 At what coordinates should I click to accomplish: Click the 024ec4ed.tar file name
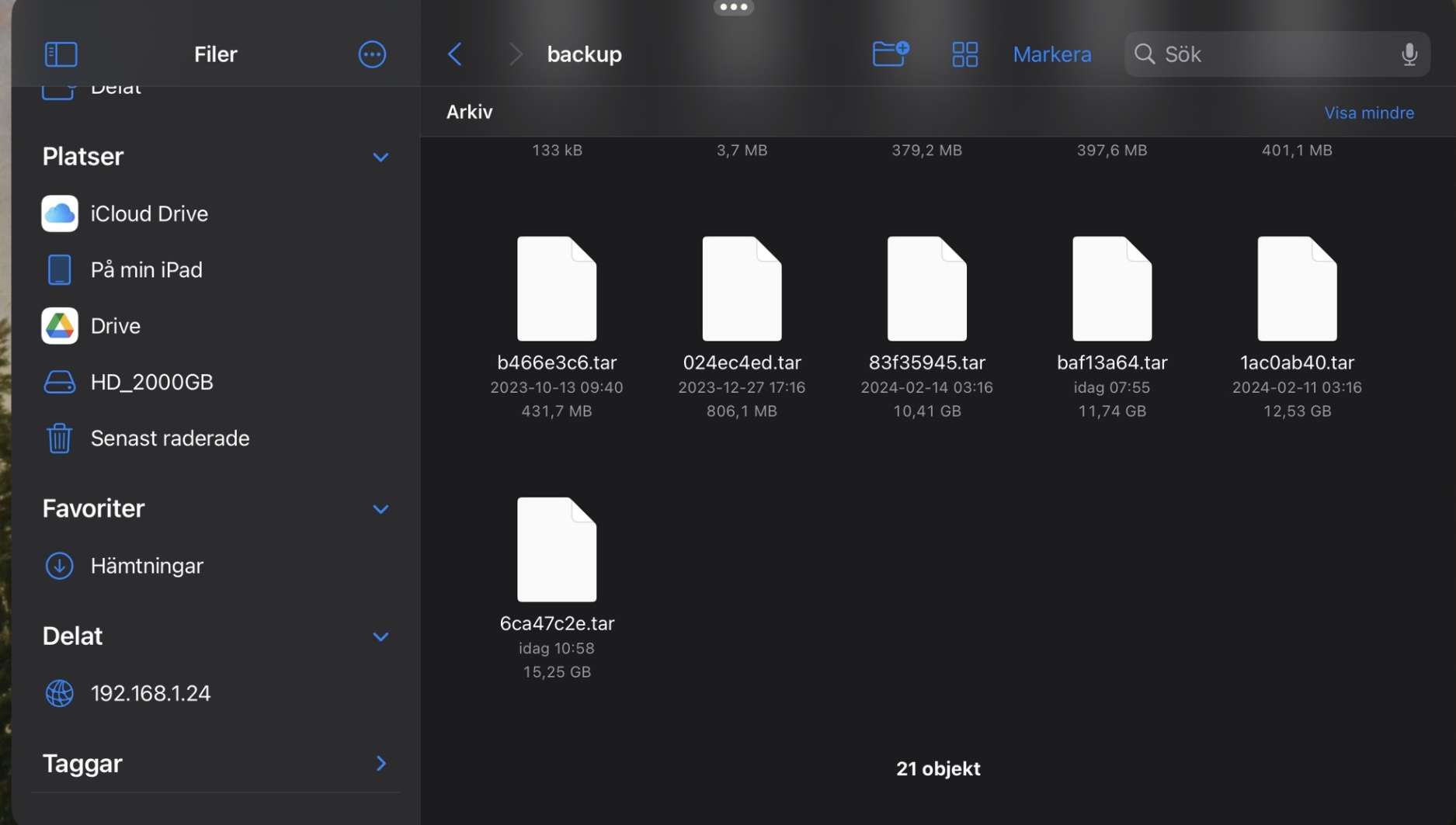742,363
